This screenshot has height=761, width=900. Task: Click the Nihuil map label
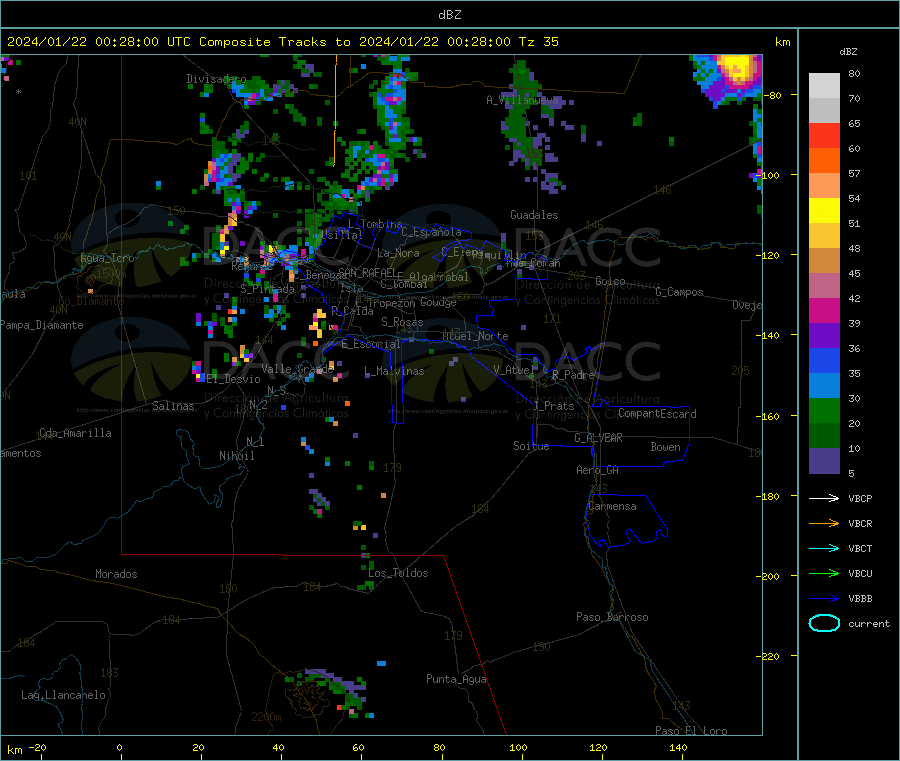(x=237, y=456)
